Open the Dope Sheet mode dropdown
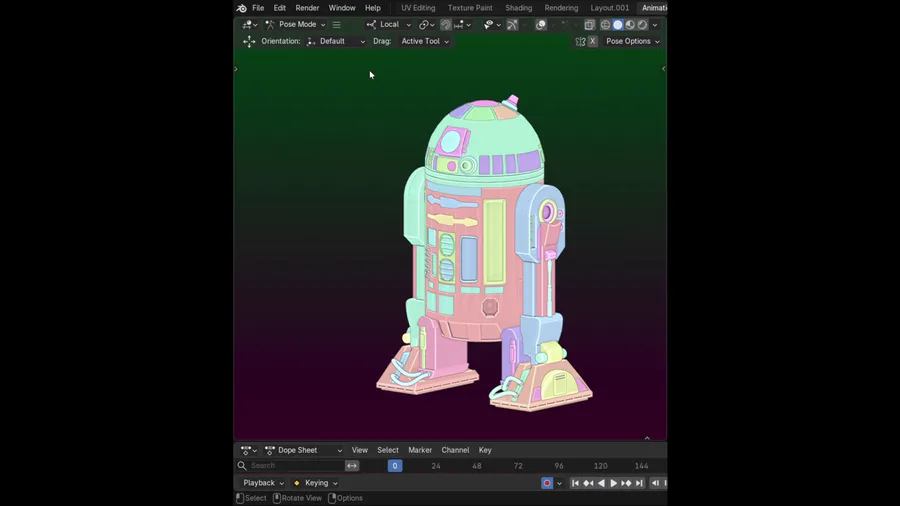Viewport: 900px width, 506px height. coord(303,450)
